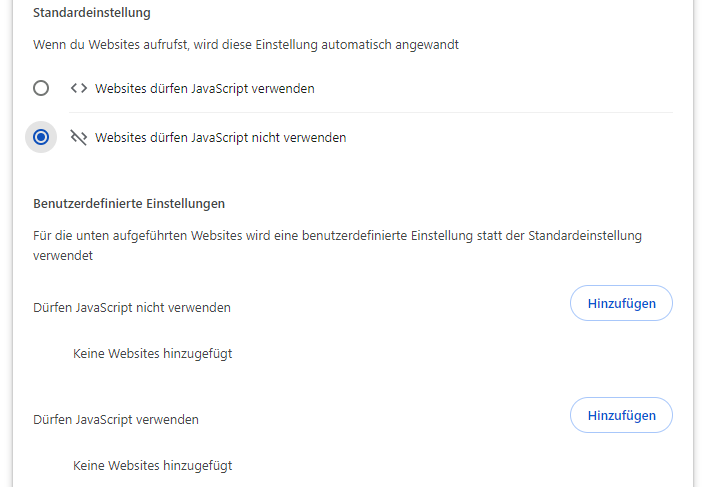This screenshot has width=713, height=487.
Task: Click the 'Websites dürfen JavaScript verwenden' label text
Action: pos(205,88)
